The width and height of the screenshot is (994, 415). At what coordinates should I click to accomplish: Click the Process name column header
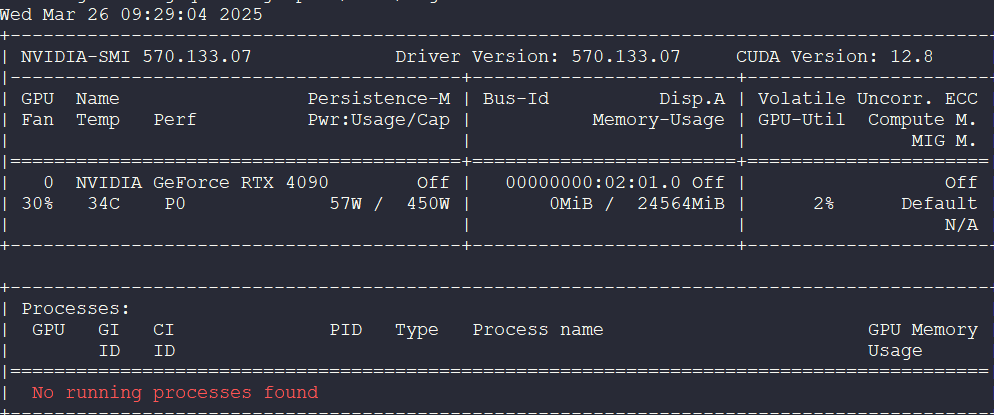(538, 330)
